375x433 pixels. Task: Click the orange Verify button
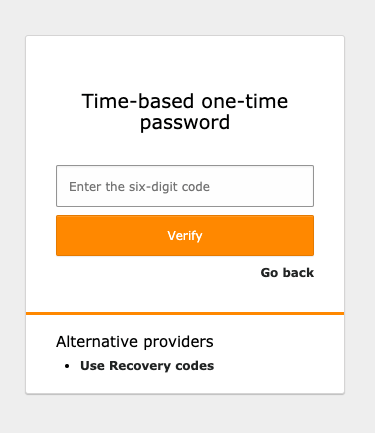tap(185, 236)
